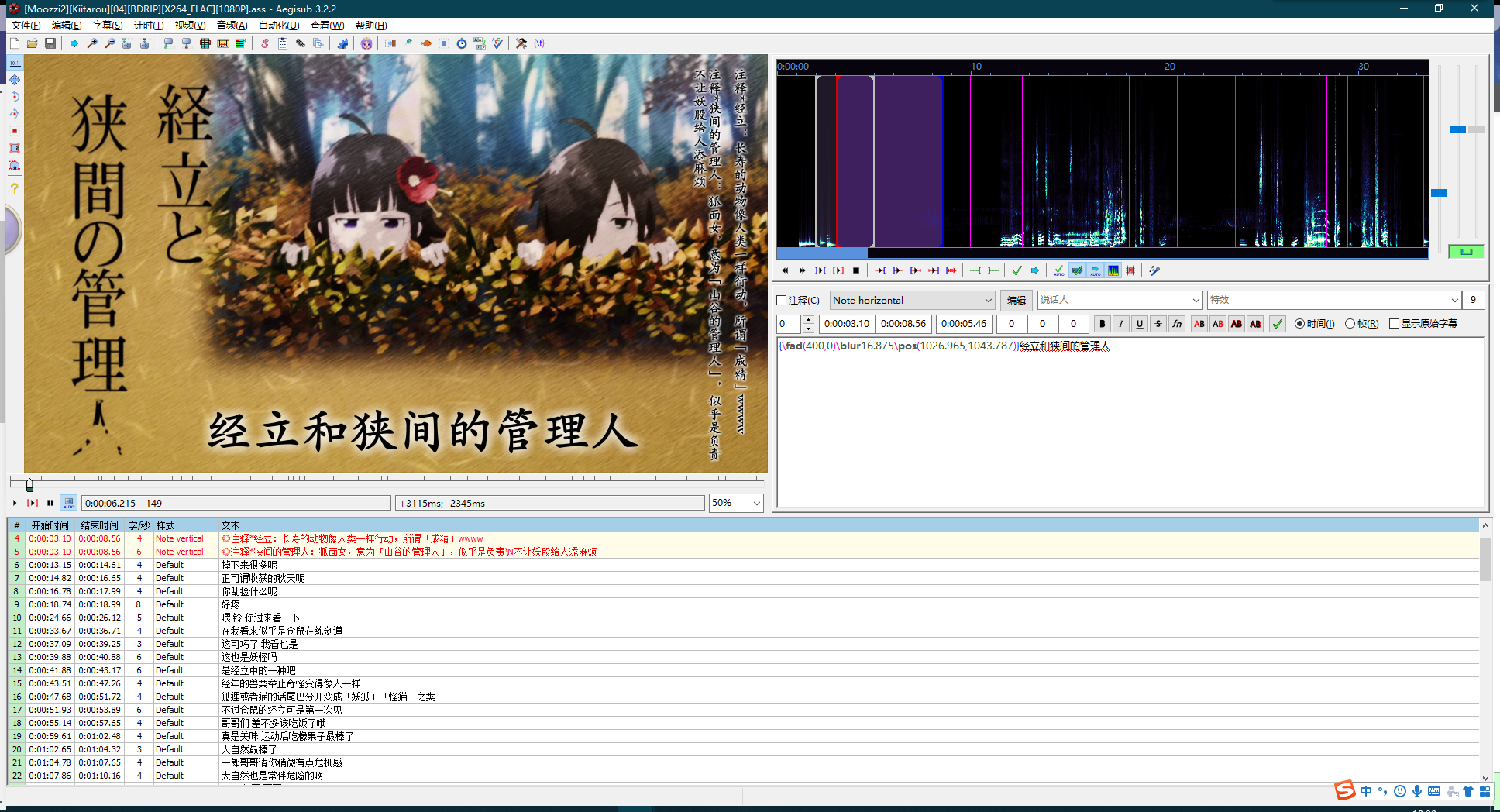This screenshot has width=1500, height=812.
Task: Click the Jump video to time arrow icon
Action: click(x=74, y=43)
